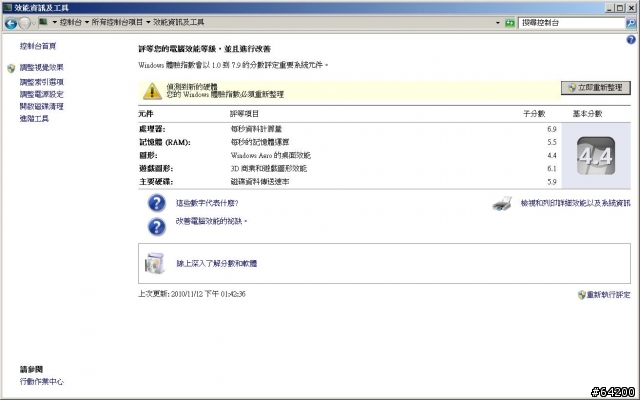
Task: Click the Back navigation arrow button
Action: click(x=11, y=23)
